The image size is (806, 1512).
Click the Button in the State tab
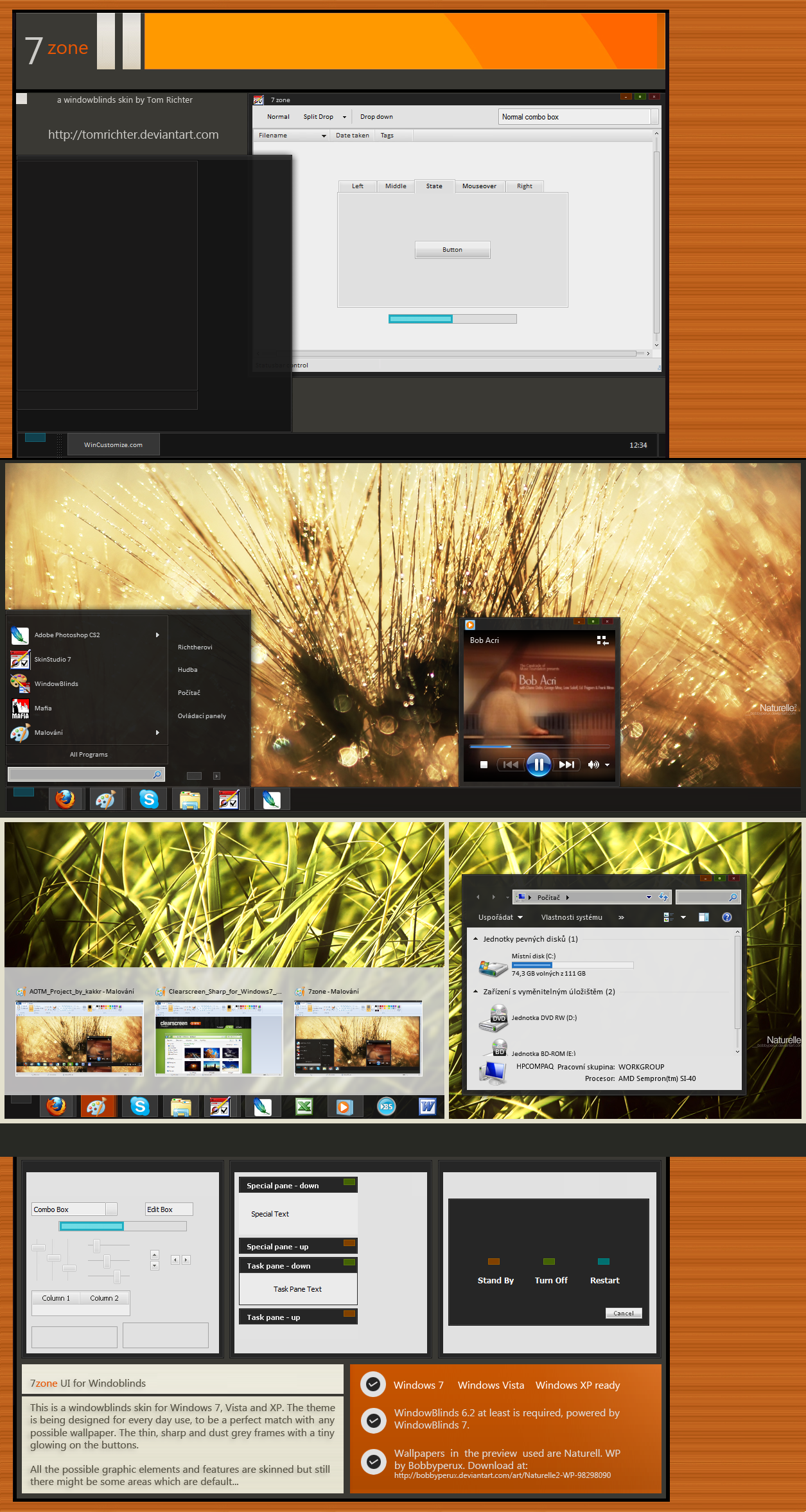point(453,250)
